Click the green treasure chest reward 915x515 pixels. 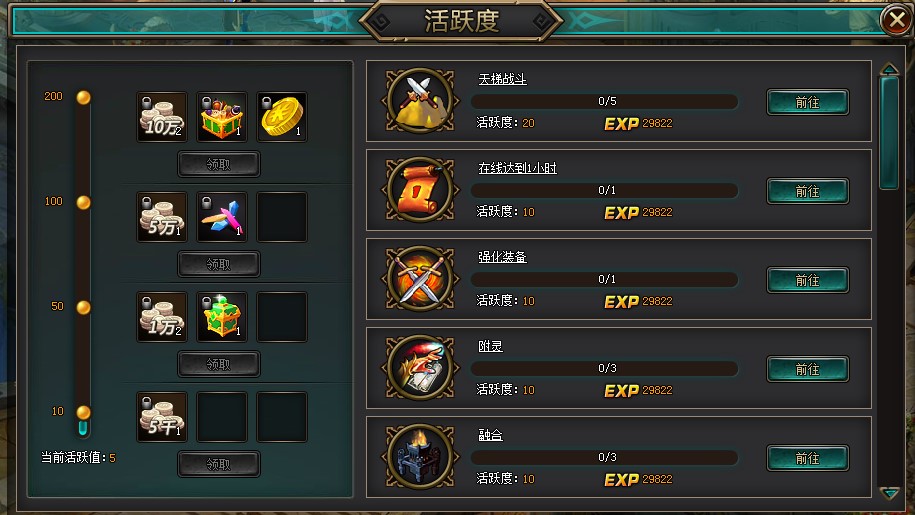coord(222,317)
